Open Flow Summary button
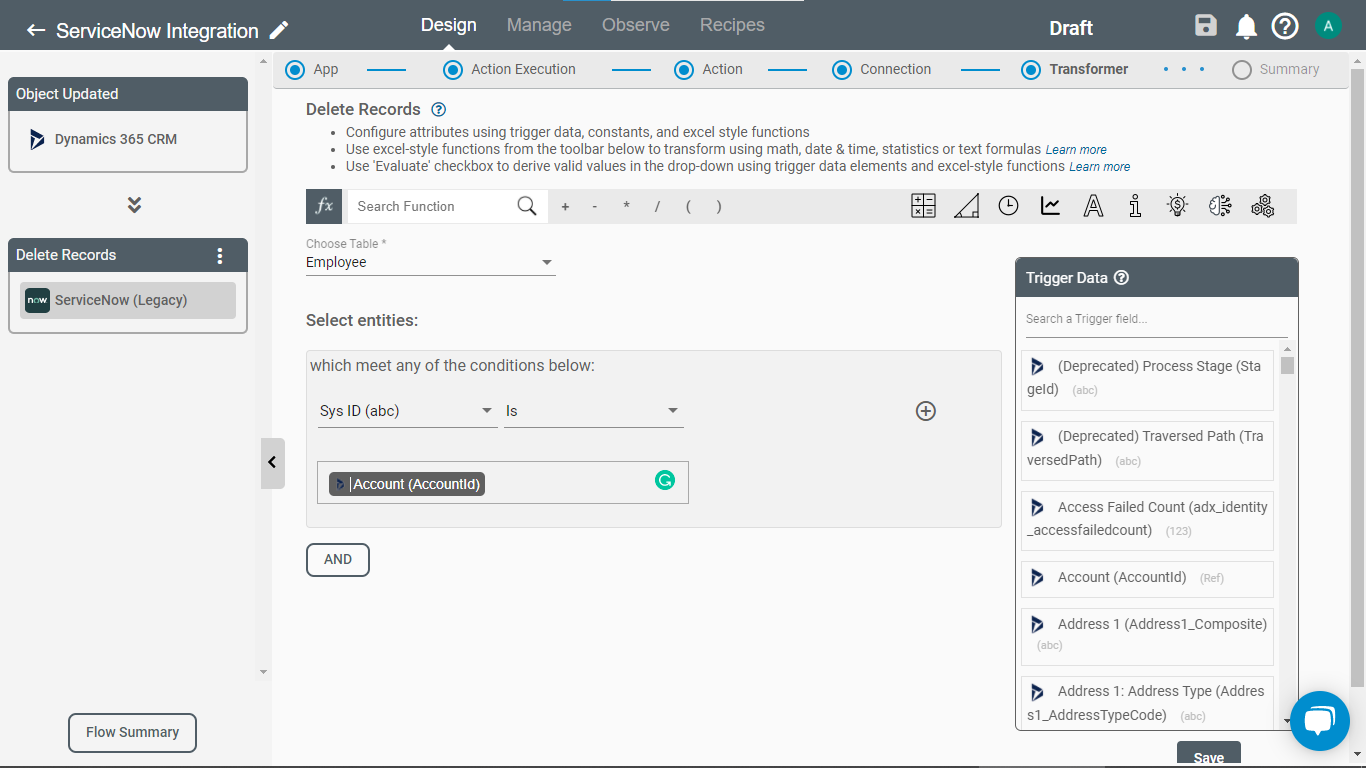 (x=132, y=733)
